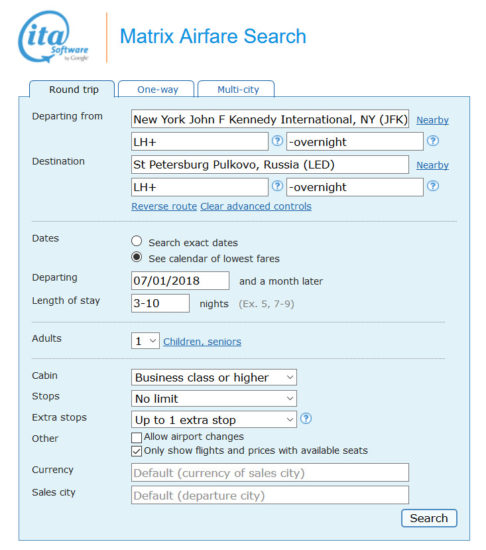Image resolution: width=486 pixels, height=550 pixels.
Task: Open the Adults count dropdown
Action: pyautogui.click(x=145, y=341)
